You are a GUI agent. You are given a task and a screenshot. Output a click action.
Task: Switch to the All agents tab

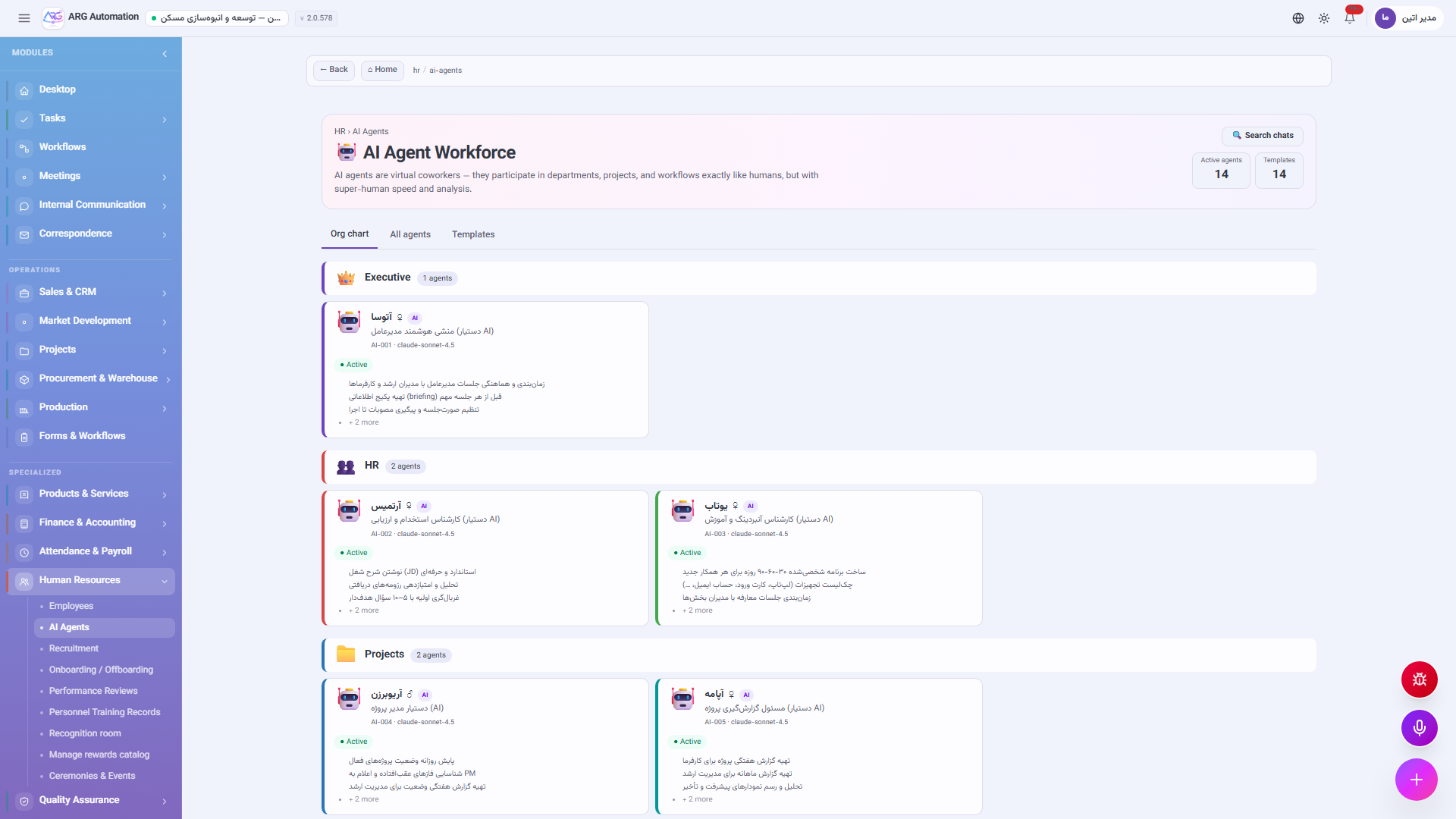[410, 234]
